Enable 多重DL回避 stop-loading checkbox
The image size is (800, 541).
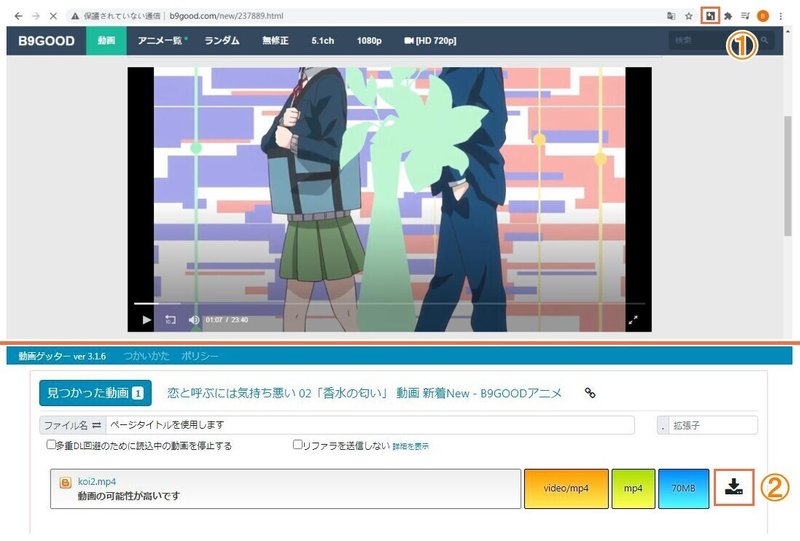[x=51, y=445]
